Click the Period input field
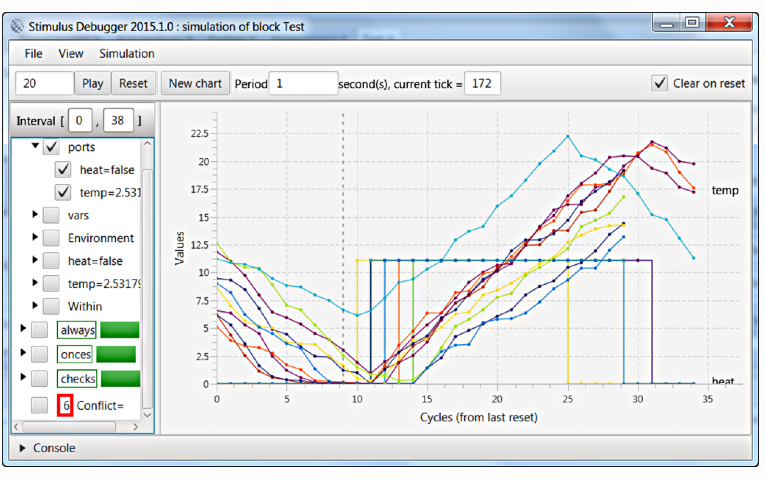This screenshot has height=479, width=766. [x=304, y=84]
